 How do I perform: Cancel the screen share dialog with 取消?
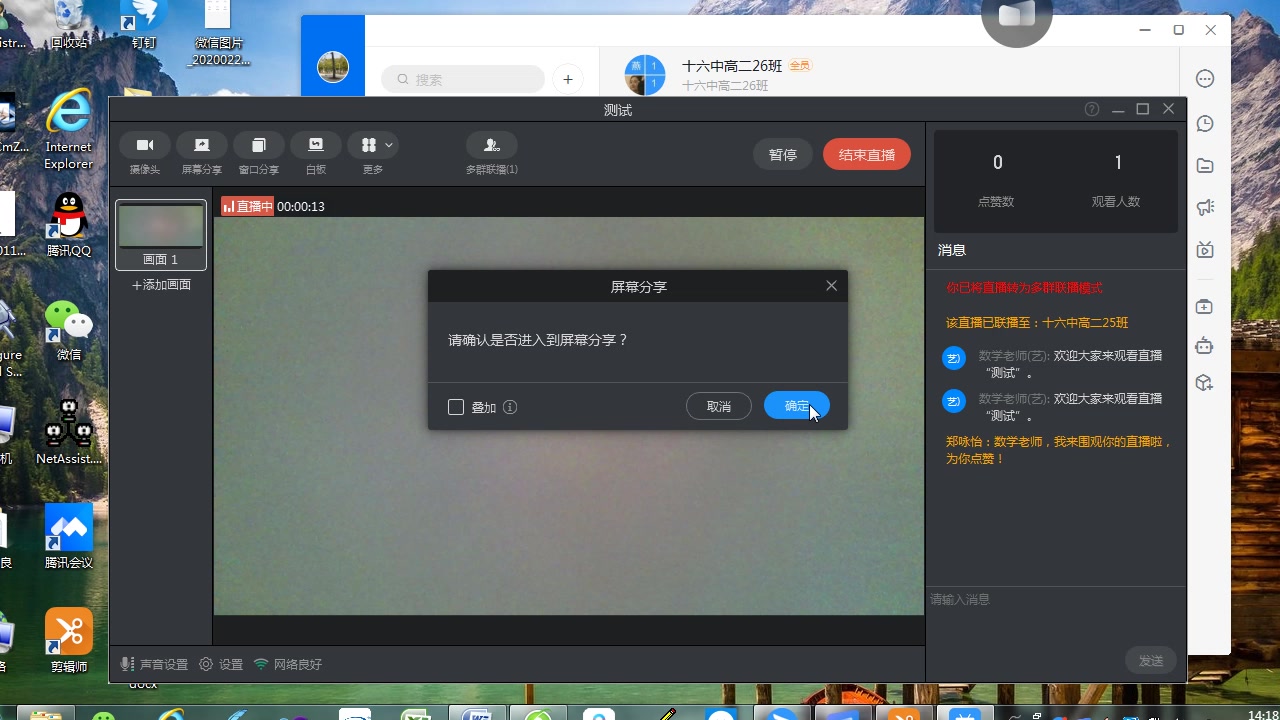(x=719, y=406)
